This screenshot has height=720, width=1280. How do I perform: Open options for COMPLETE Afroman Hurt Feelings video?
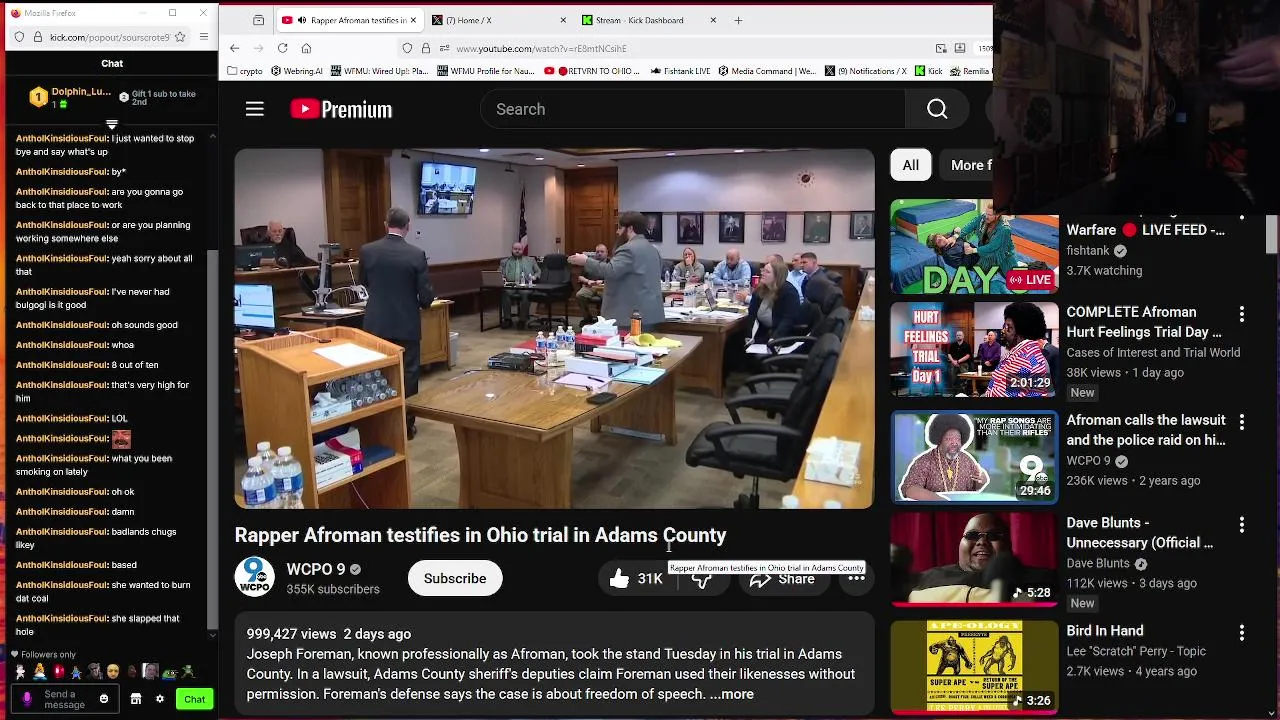point(1242,315)
